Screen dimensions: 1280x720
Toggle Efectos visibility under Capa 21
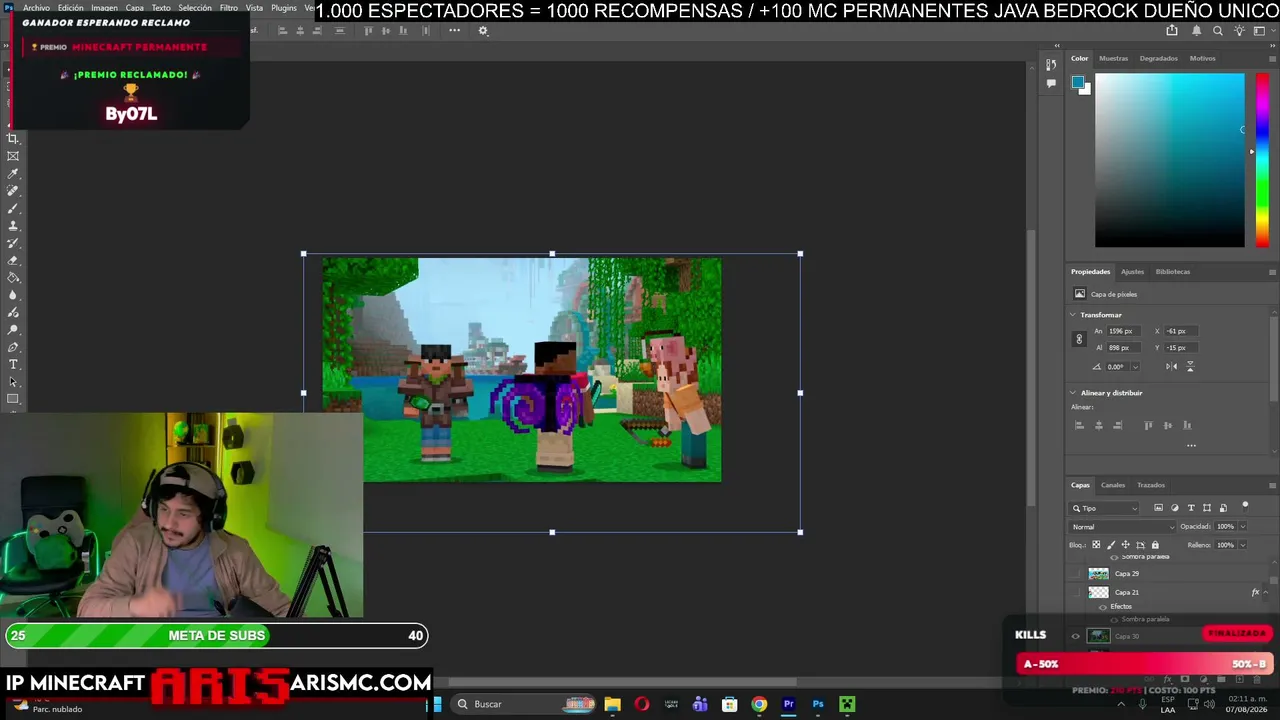point(1103,606)
